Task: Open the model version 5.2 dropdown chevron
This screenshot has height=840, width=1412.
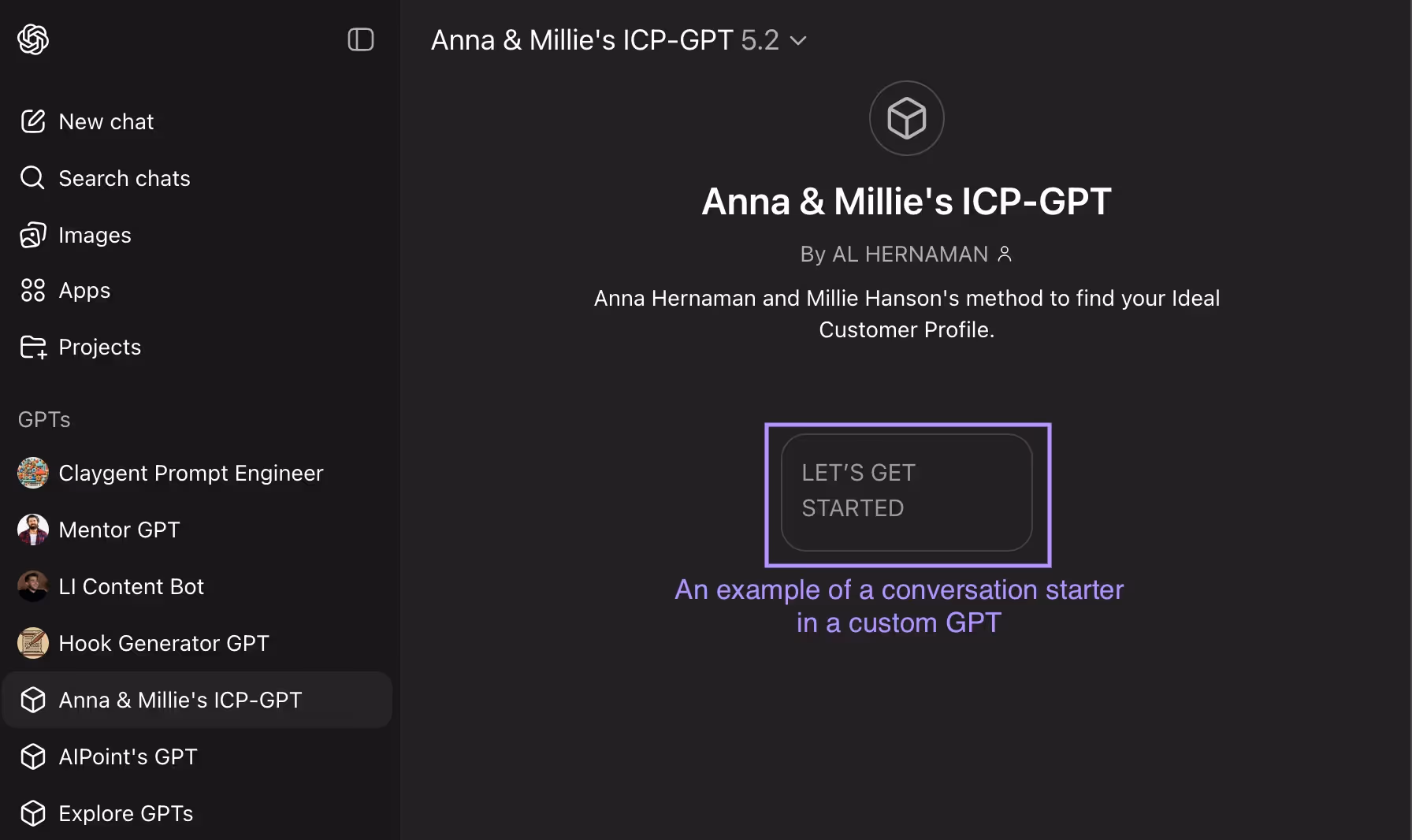Action: (x=798, y=40)
